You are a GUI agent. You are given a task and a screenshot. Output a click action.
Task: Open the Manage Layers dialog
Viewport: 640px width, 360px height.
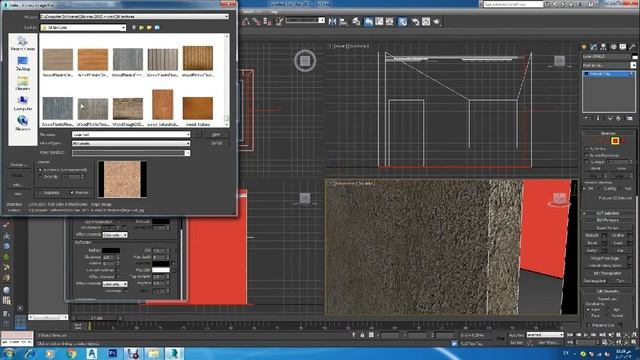click(356, 22)
